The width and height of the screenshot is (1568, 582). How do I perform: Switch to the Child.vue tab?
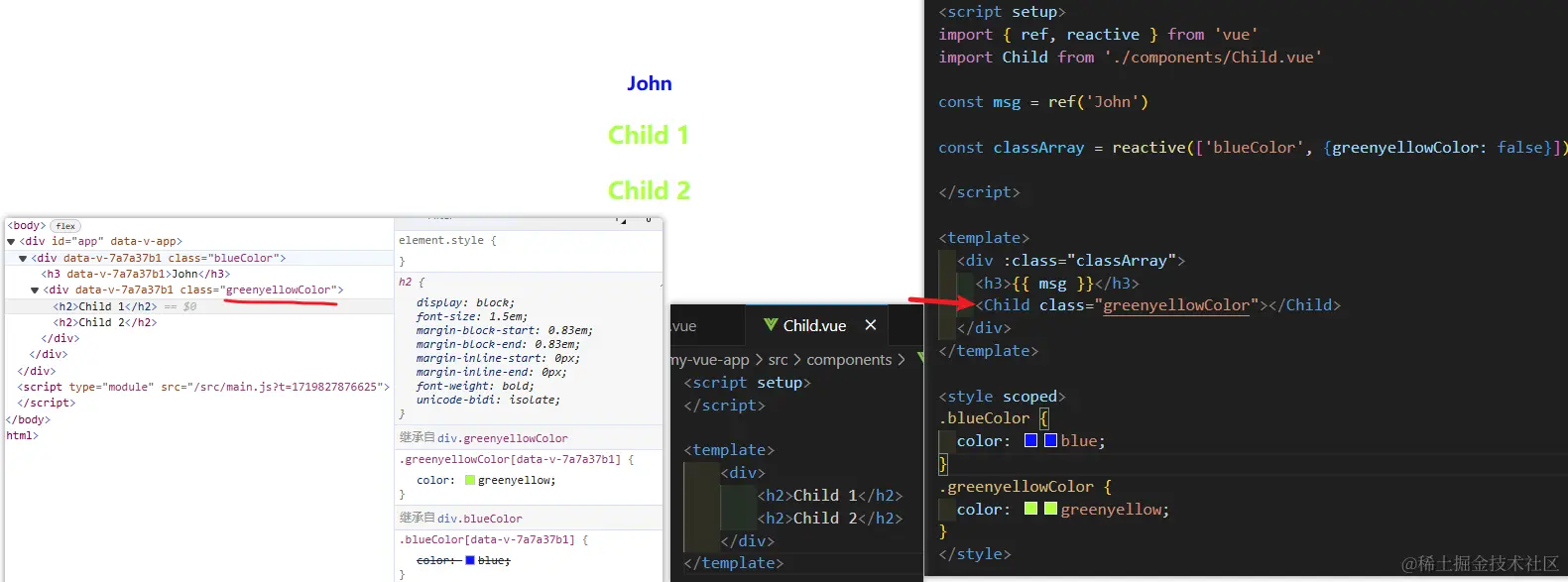click(814, 325)
